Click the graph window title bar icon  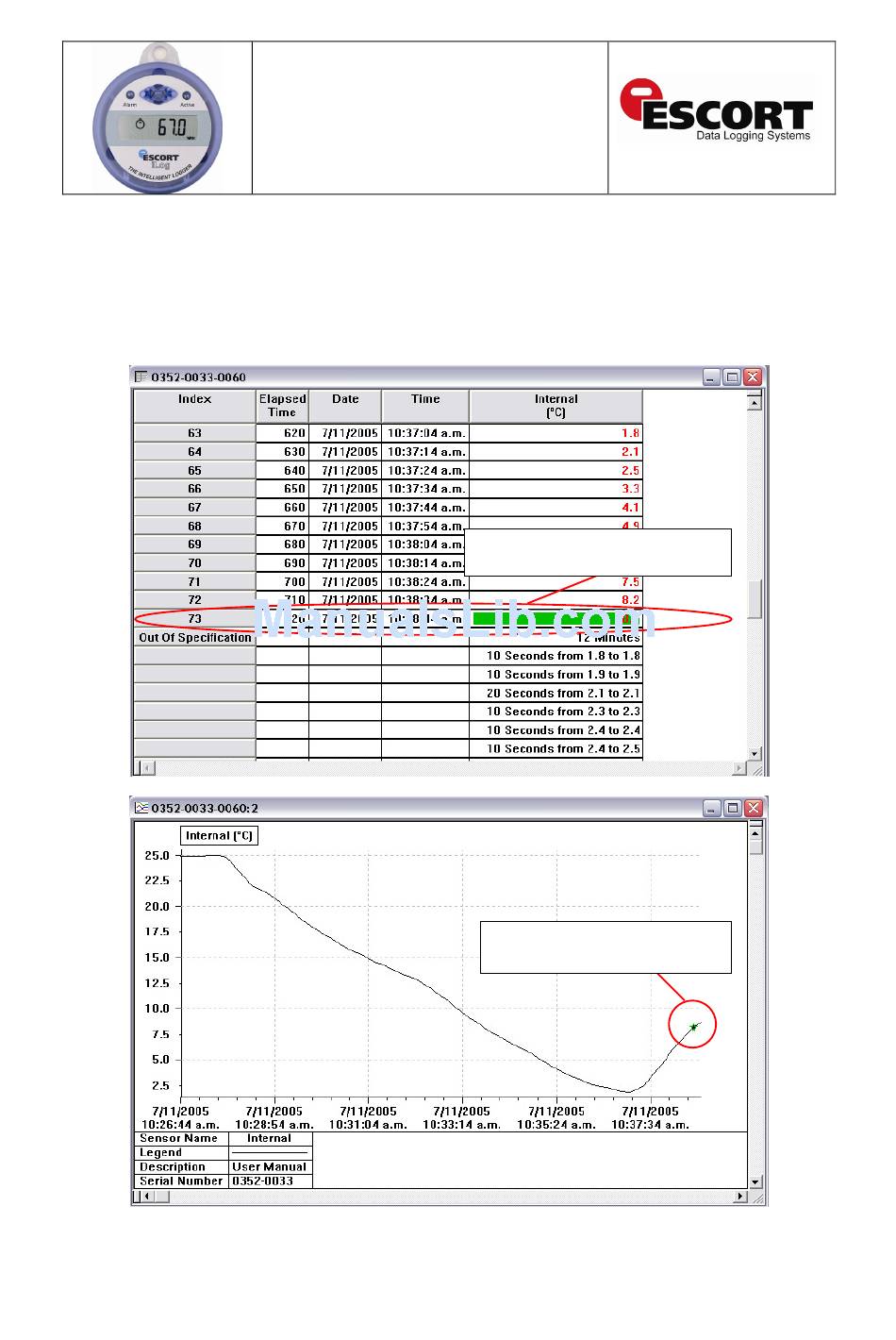point(141,809)
